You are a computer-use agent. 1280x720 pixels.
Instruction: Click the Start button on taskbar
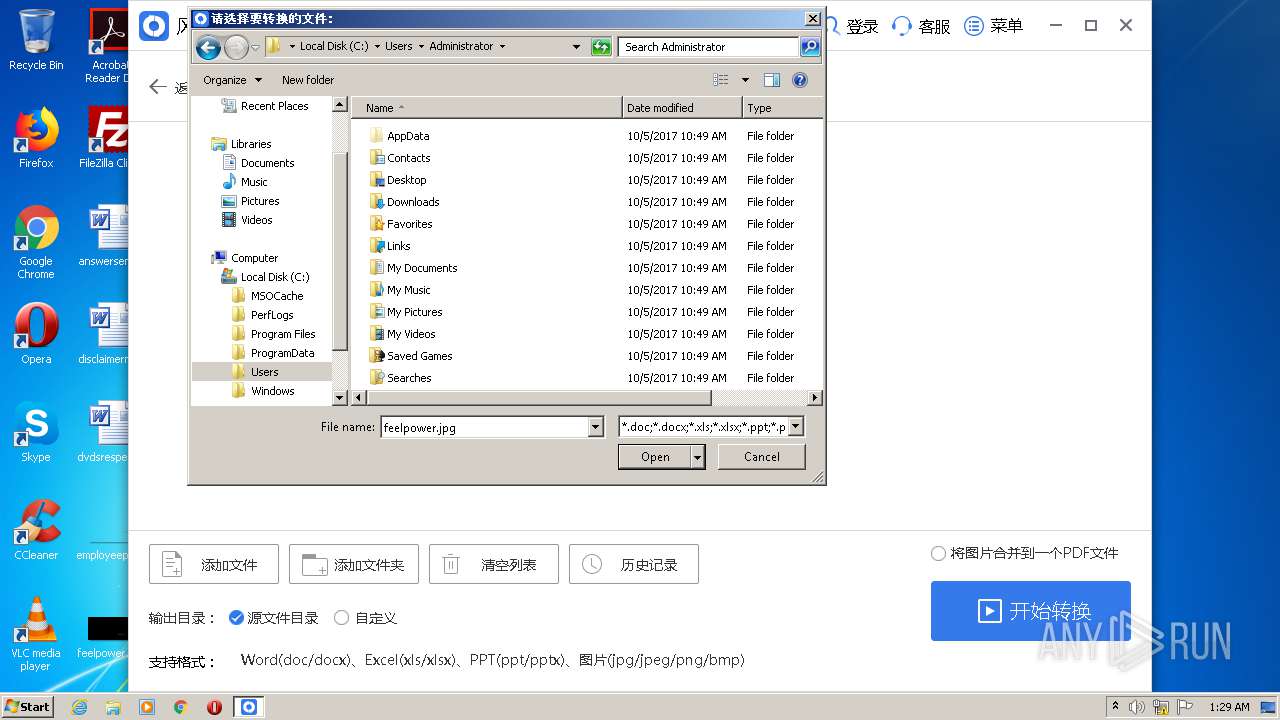click(28, 707)
